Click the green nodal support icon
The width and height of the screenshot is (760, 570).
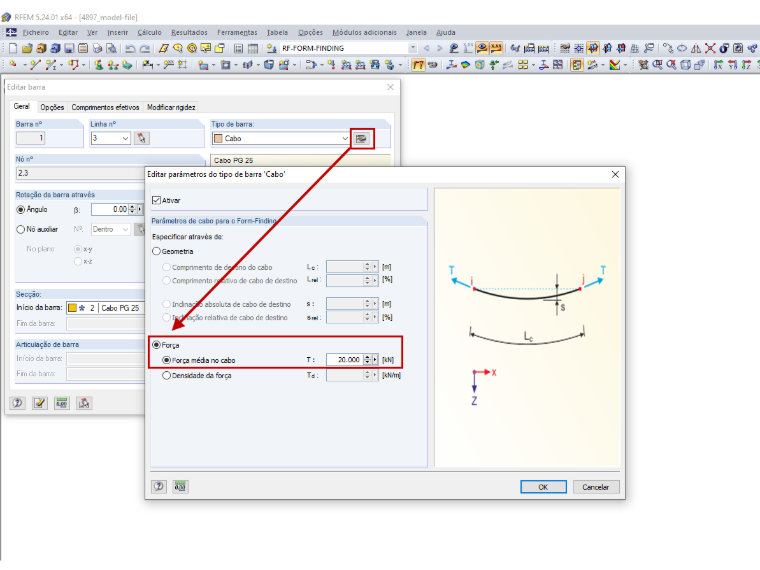click(x=98, y=64)
